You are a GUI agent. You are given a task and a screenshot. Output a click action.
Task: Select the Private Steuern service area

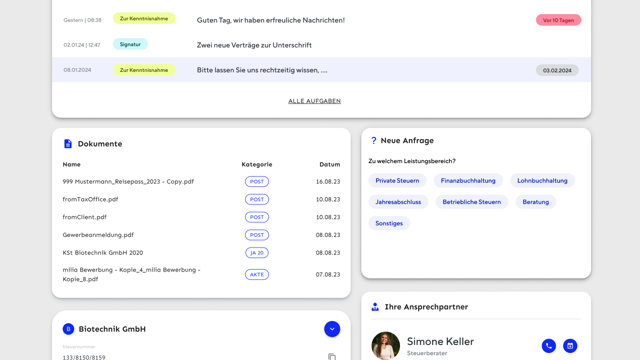[x=397, y=180]
